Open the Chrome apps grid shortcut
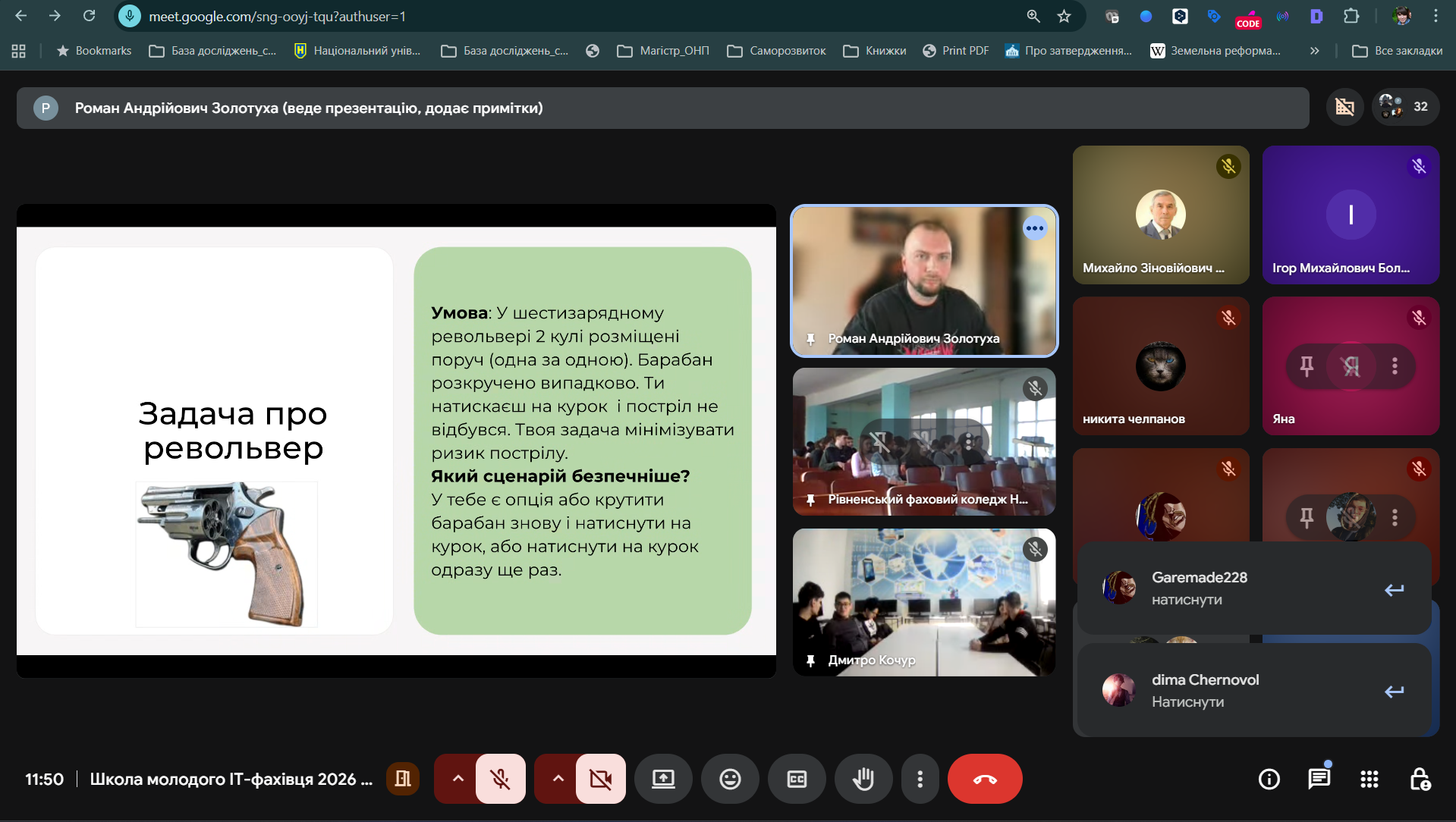 19,51
